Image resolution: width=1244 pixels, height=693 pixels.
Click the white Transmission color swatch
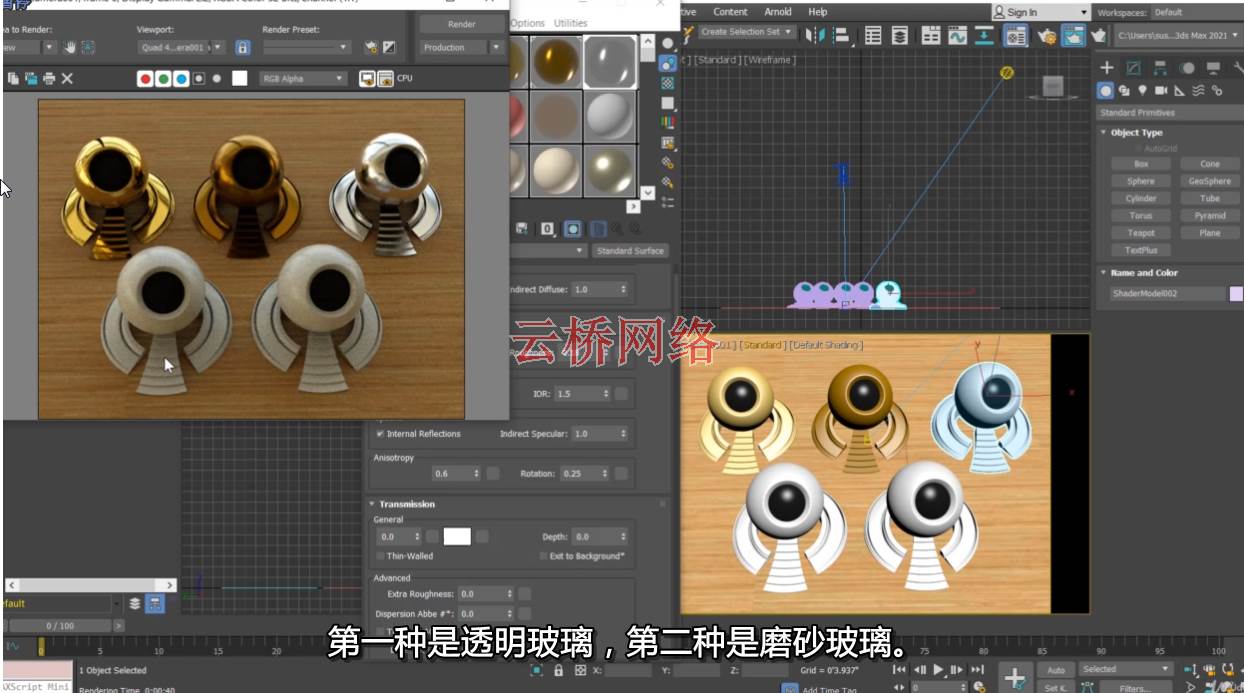(457, 537)
